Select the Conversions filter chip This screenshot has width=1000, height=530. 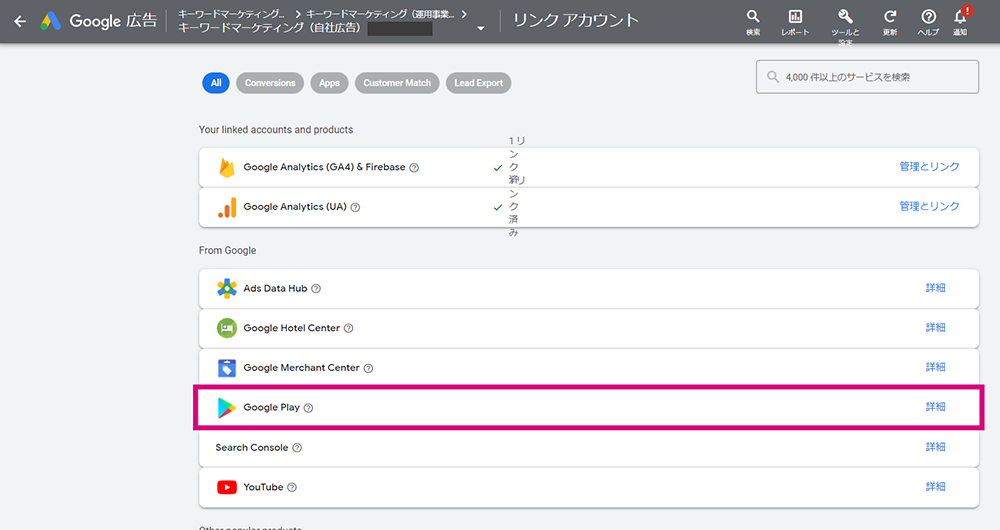point(270,83)
